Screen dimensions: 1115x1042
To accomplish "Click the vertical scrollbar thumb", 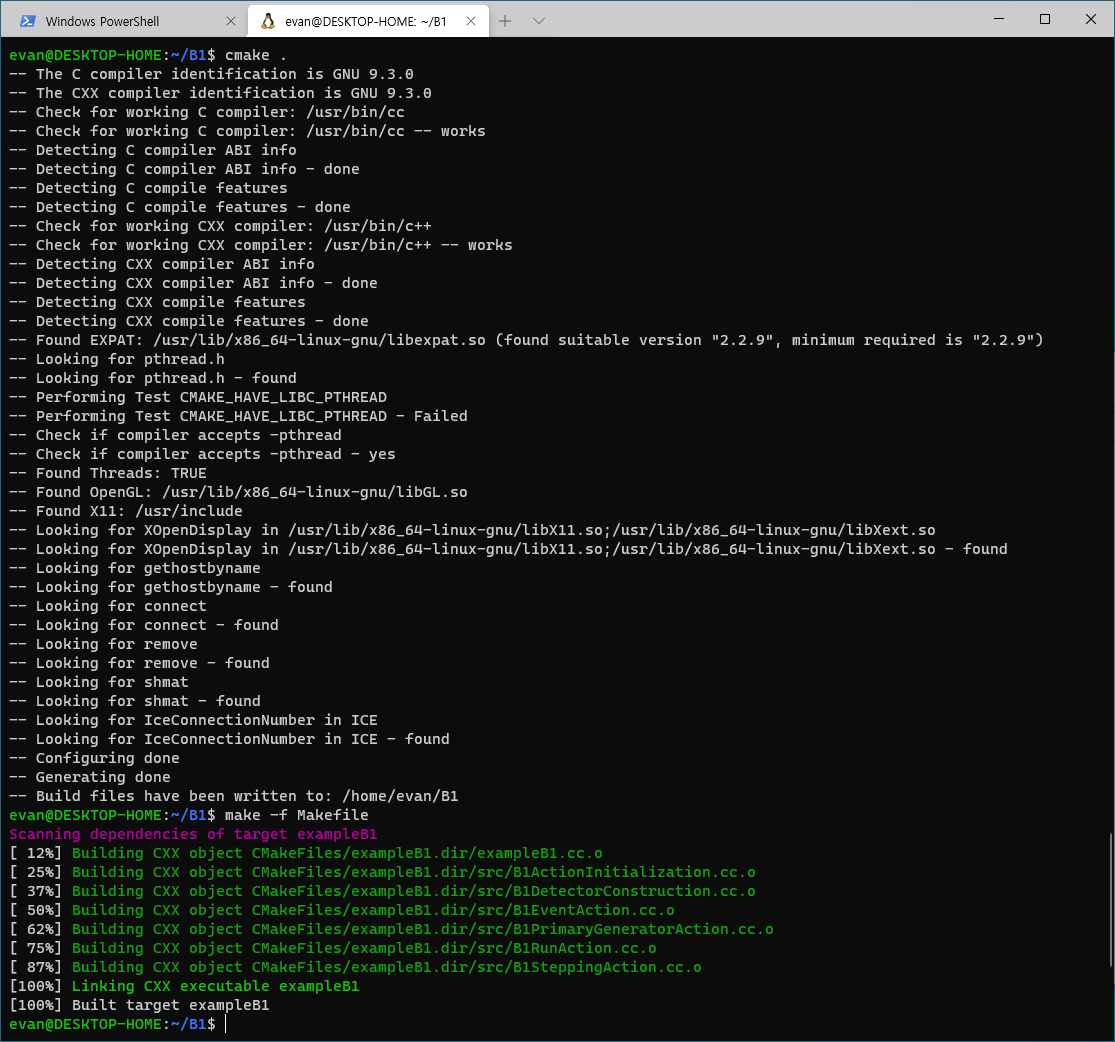I will click(x=1109, y=900).
